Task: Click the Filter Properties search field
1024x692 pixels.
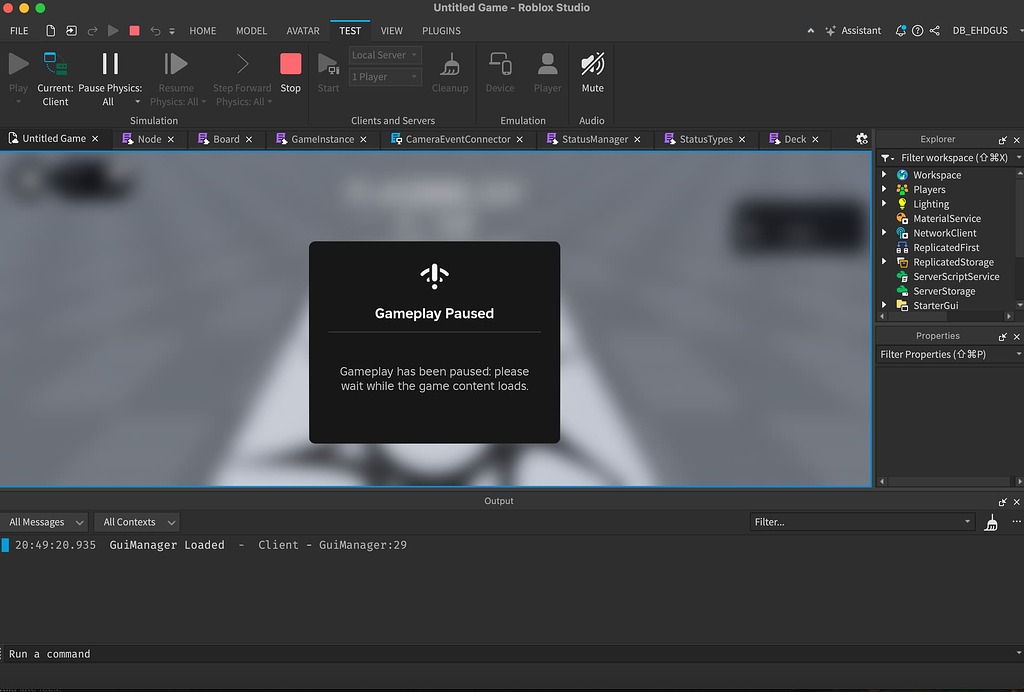Action: 950,354
